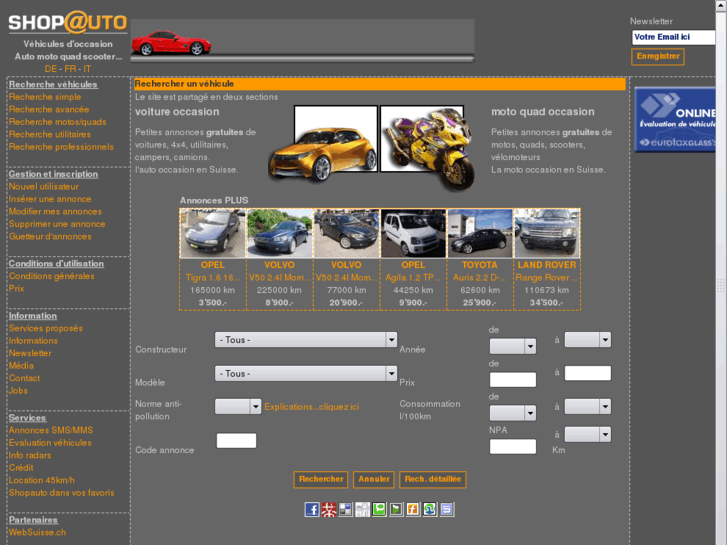Open the Volvo V50 225000 km thumbnail

[279, 233]
